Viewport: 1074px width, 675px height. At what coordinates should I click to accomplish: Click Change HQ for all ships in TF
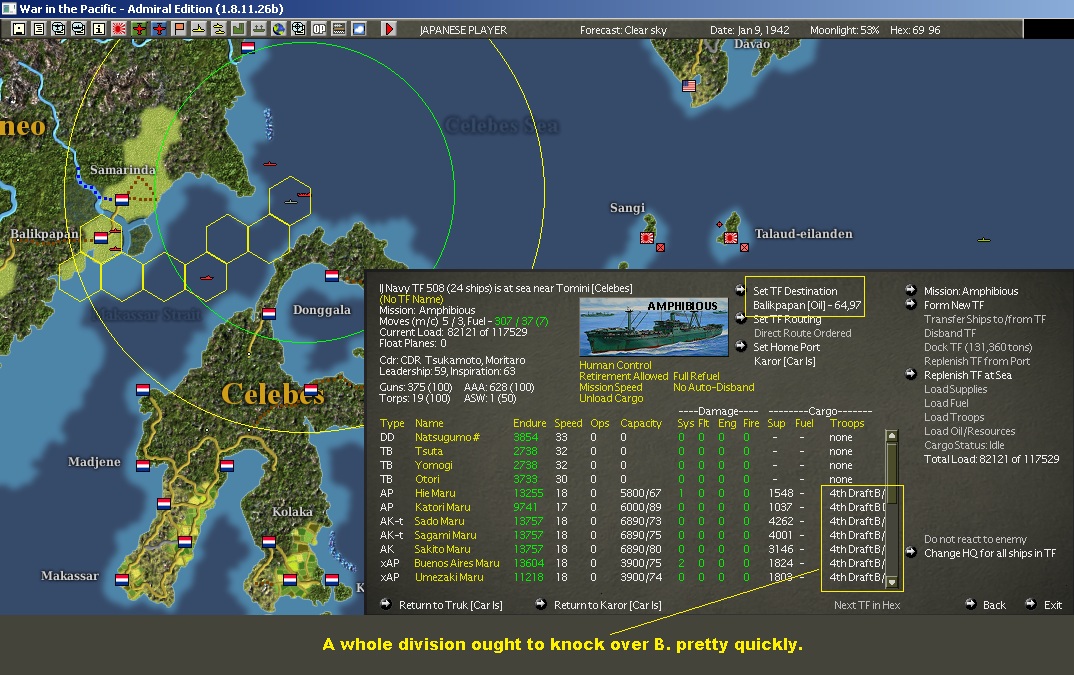[990, 553]
